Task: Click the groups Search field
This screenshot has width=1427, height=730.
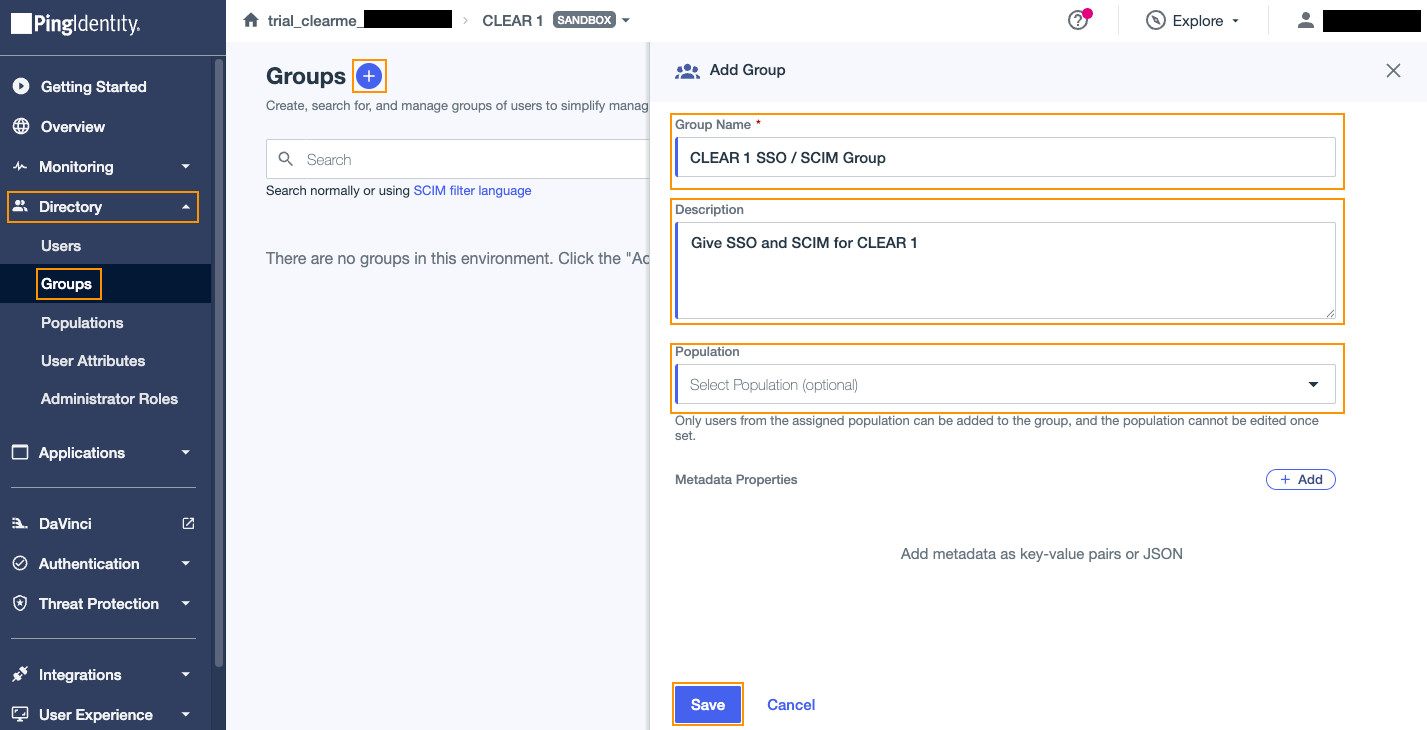Action: coord(458,159)
